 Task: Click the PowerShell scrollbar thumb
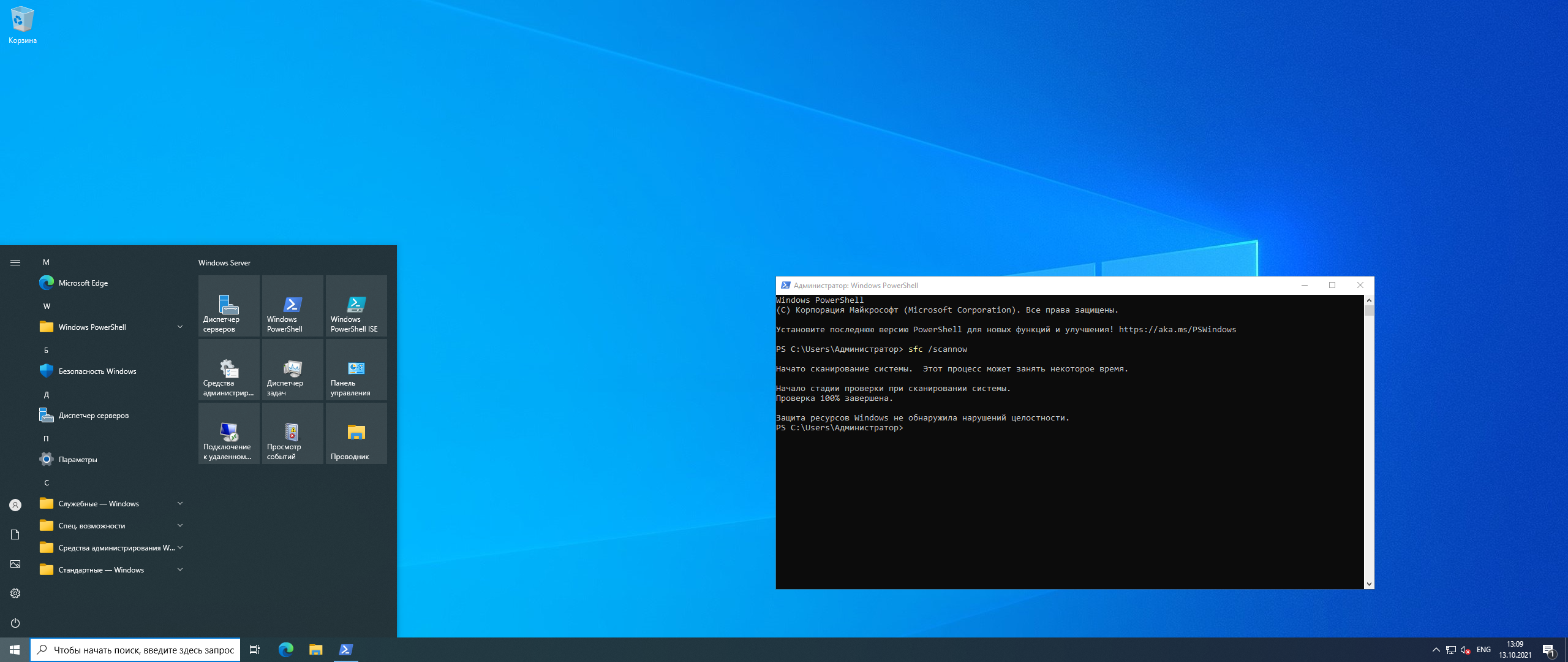pos(1369,311)
